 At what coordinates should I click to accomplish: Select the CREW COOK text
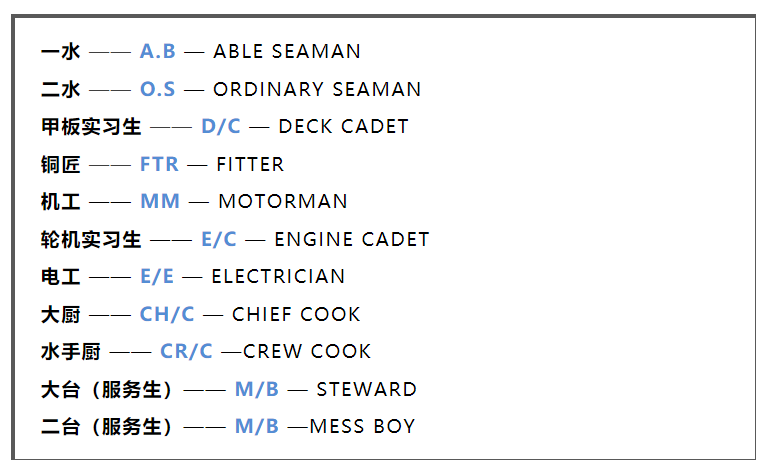[x=307, y=351]
